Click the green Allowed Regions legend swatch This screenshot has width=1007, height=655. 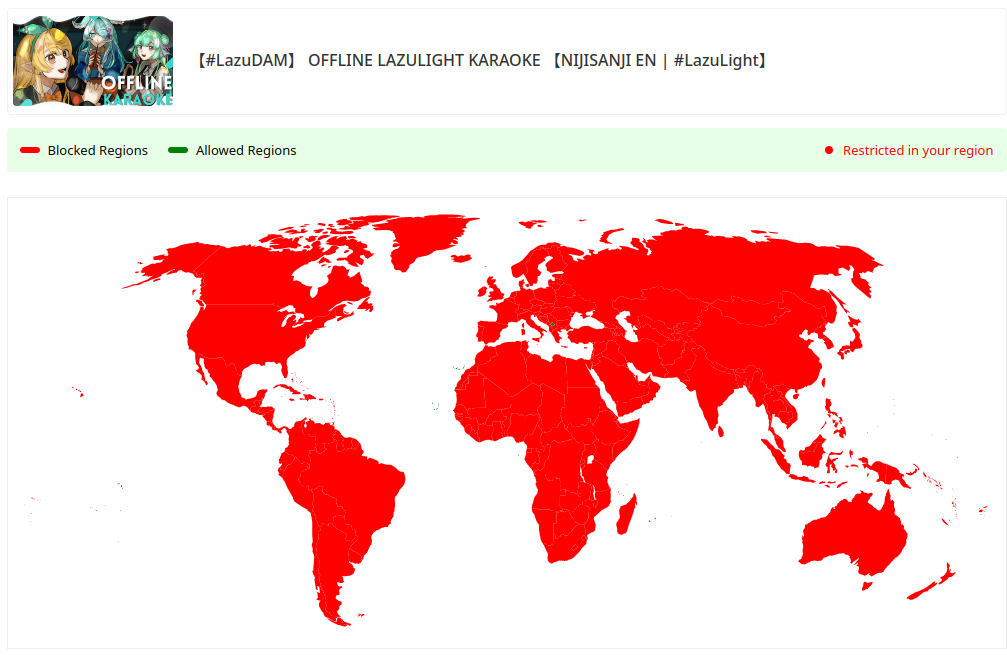click(x=178, y=151)
